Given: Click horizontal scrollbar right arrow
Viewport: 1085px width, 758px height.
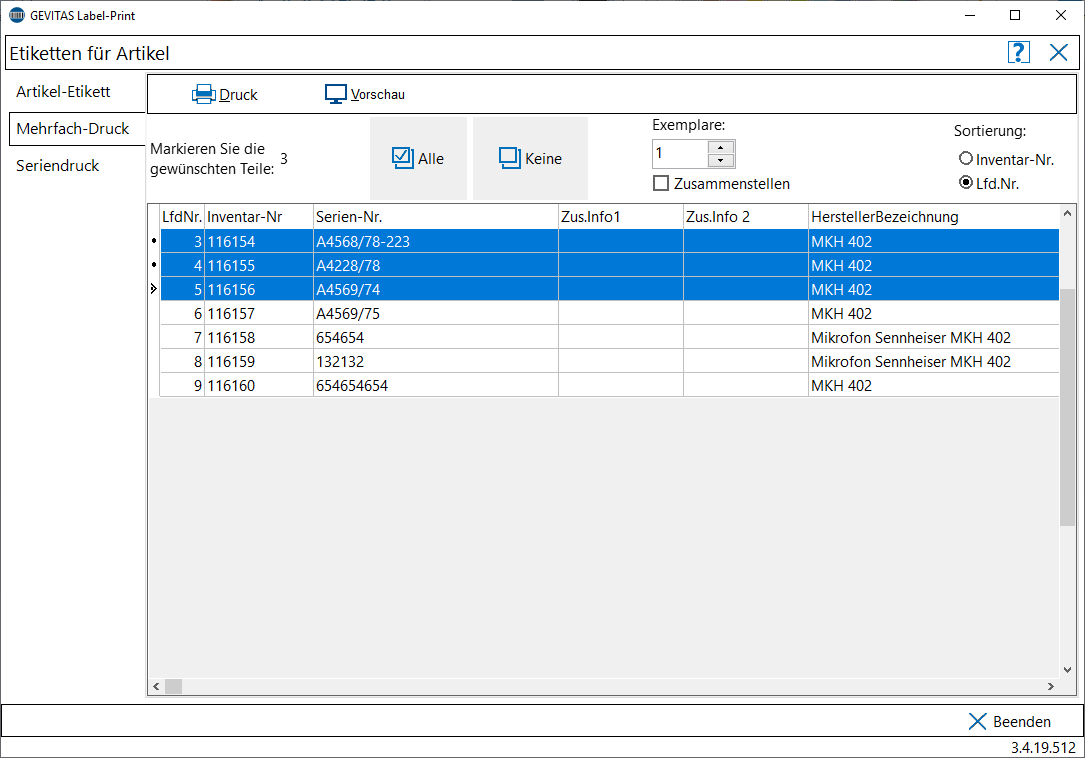Looking at the screenshot, I should click(1050, 687).
